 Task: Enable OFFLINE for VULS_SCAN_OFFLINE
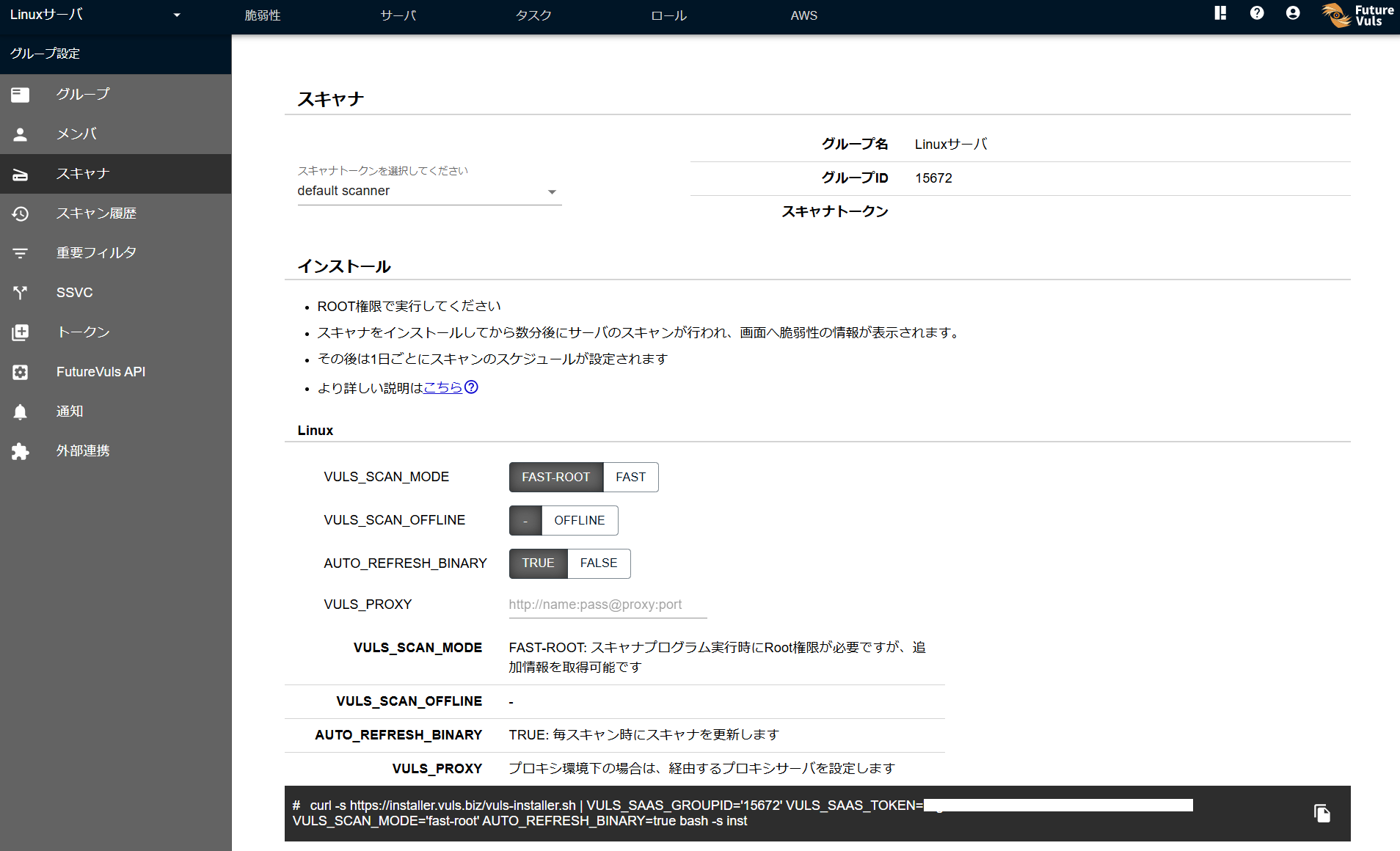[579, 520]
